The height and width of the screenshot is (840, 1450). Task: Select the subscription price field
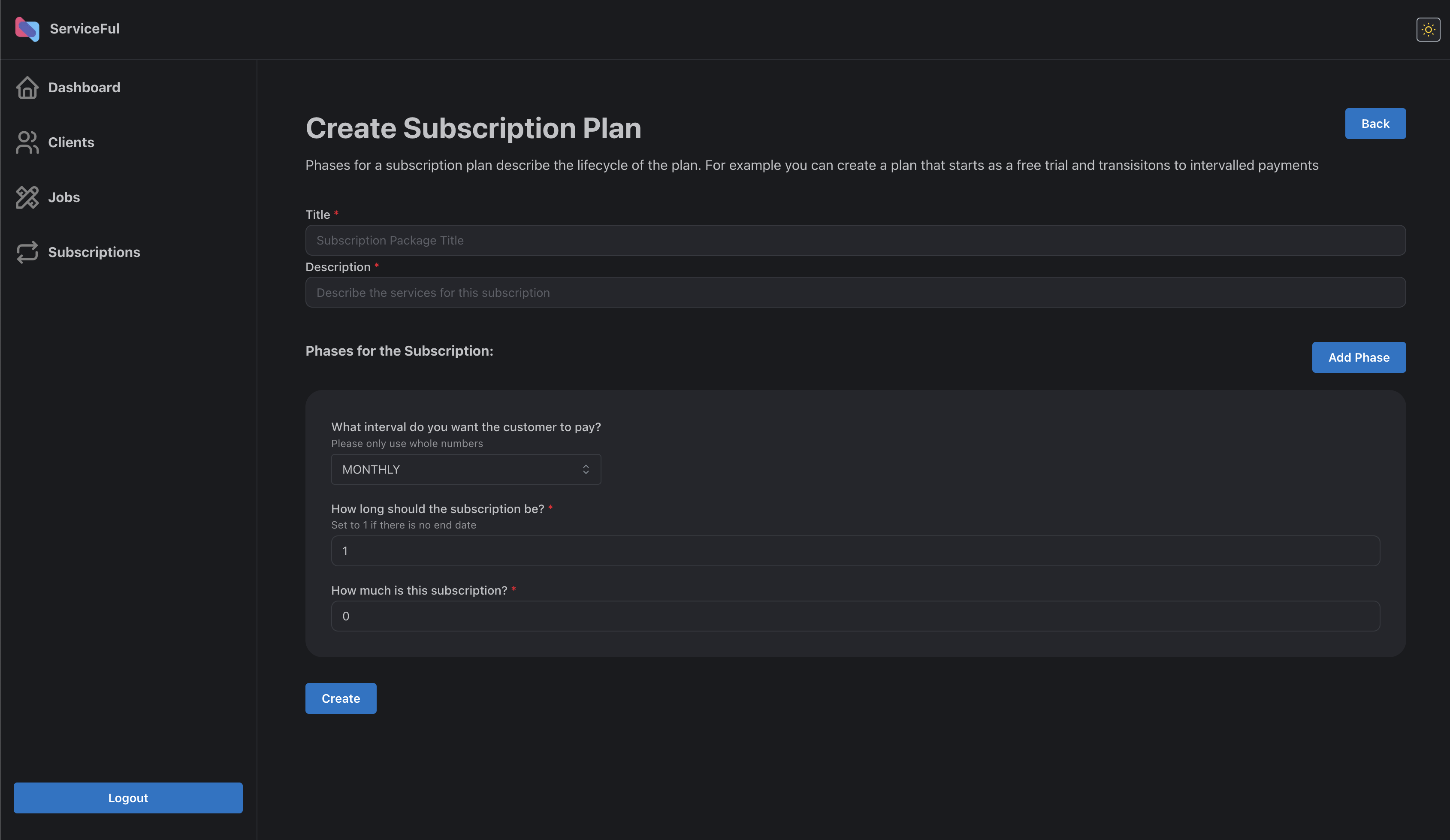click(x=855, y=616)
